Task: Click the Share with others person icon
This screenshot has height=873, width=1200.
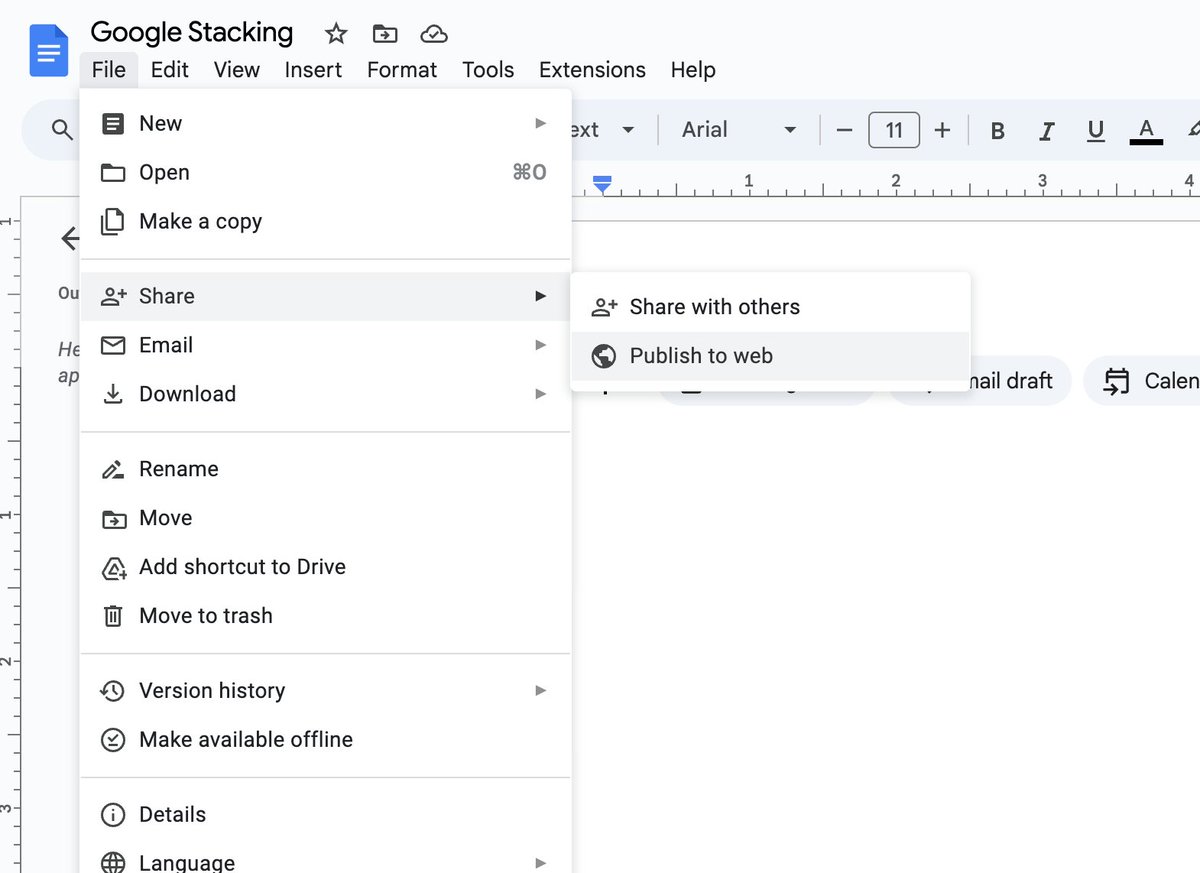Action: click(604, 307)
